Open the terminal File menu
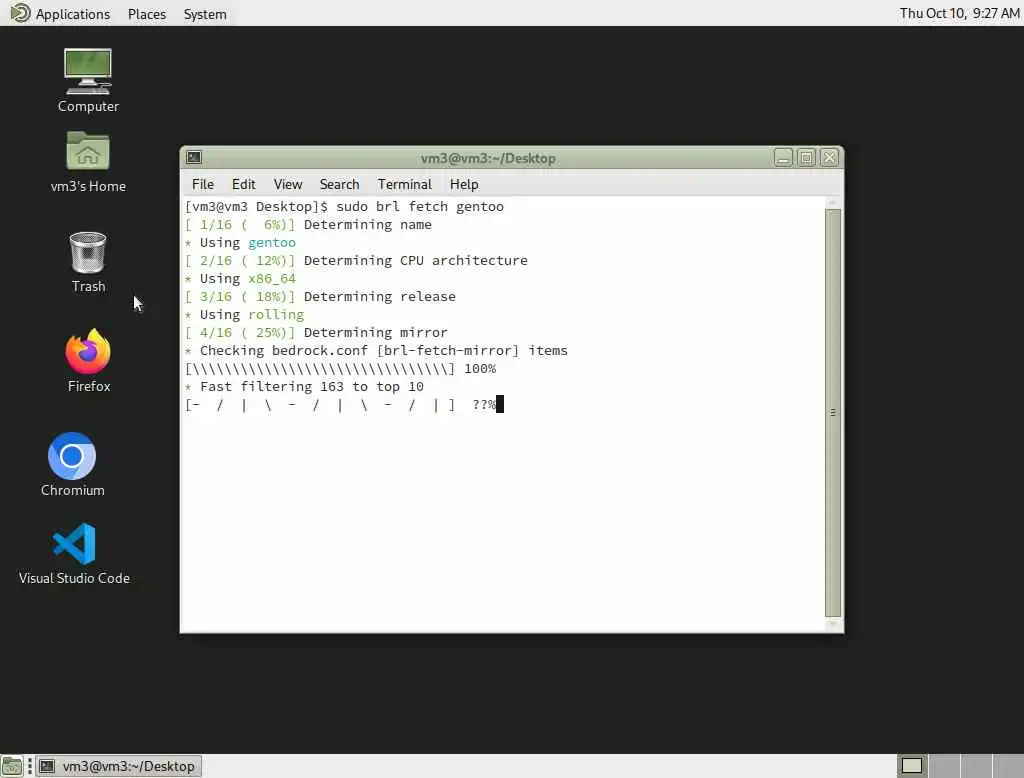1024x778 pixels. [x=202, y=184]
